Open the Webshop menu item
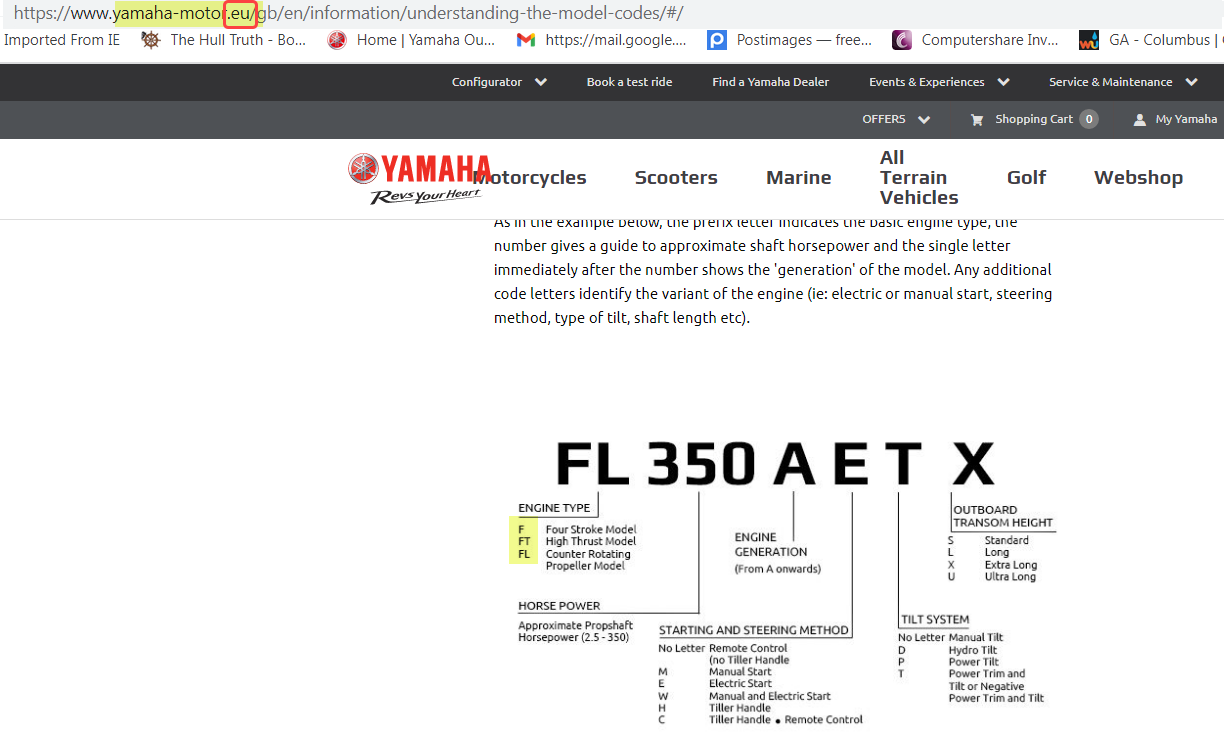This screenshot has width=1224, height=737. coord(1138,177)
